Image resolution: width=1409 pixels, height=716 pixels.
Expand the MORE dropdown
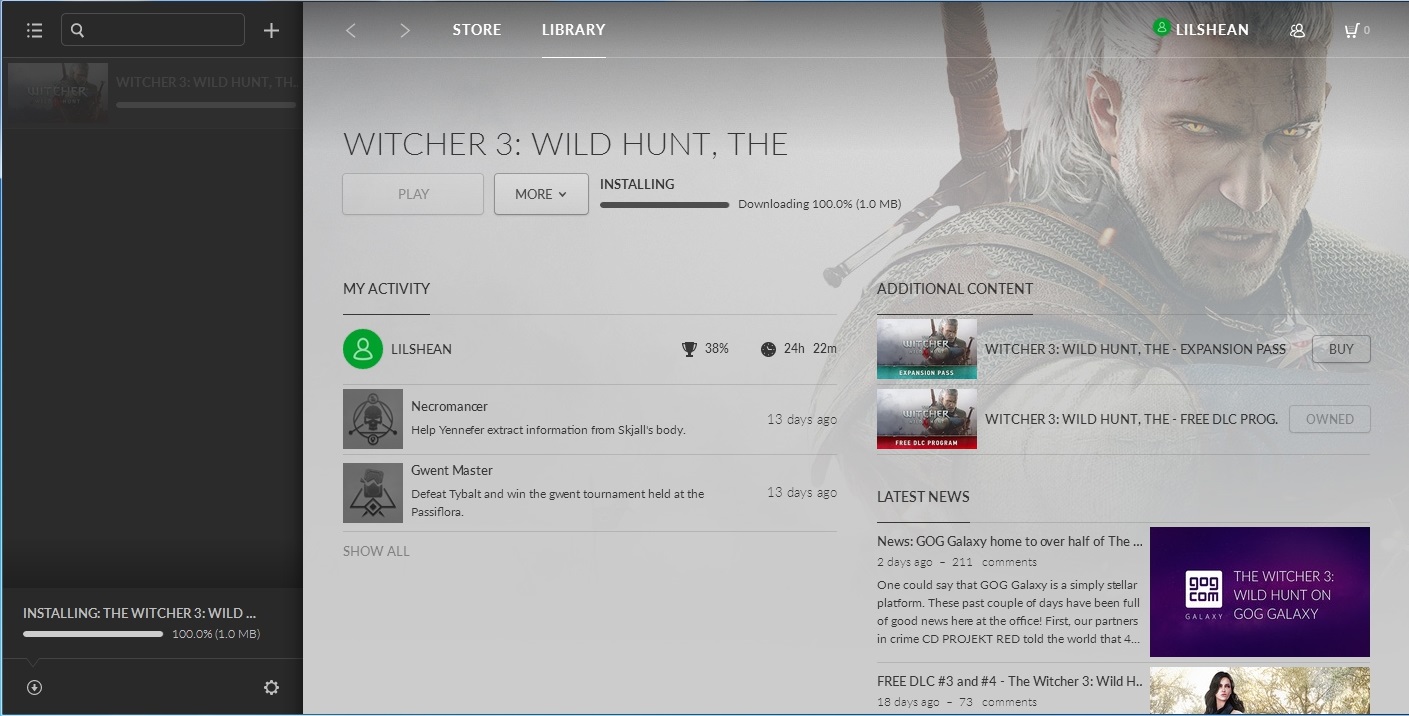541,194
